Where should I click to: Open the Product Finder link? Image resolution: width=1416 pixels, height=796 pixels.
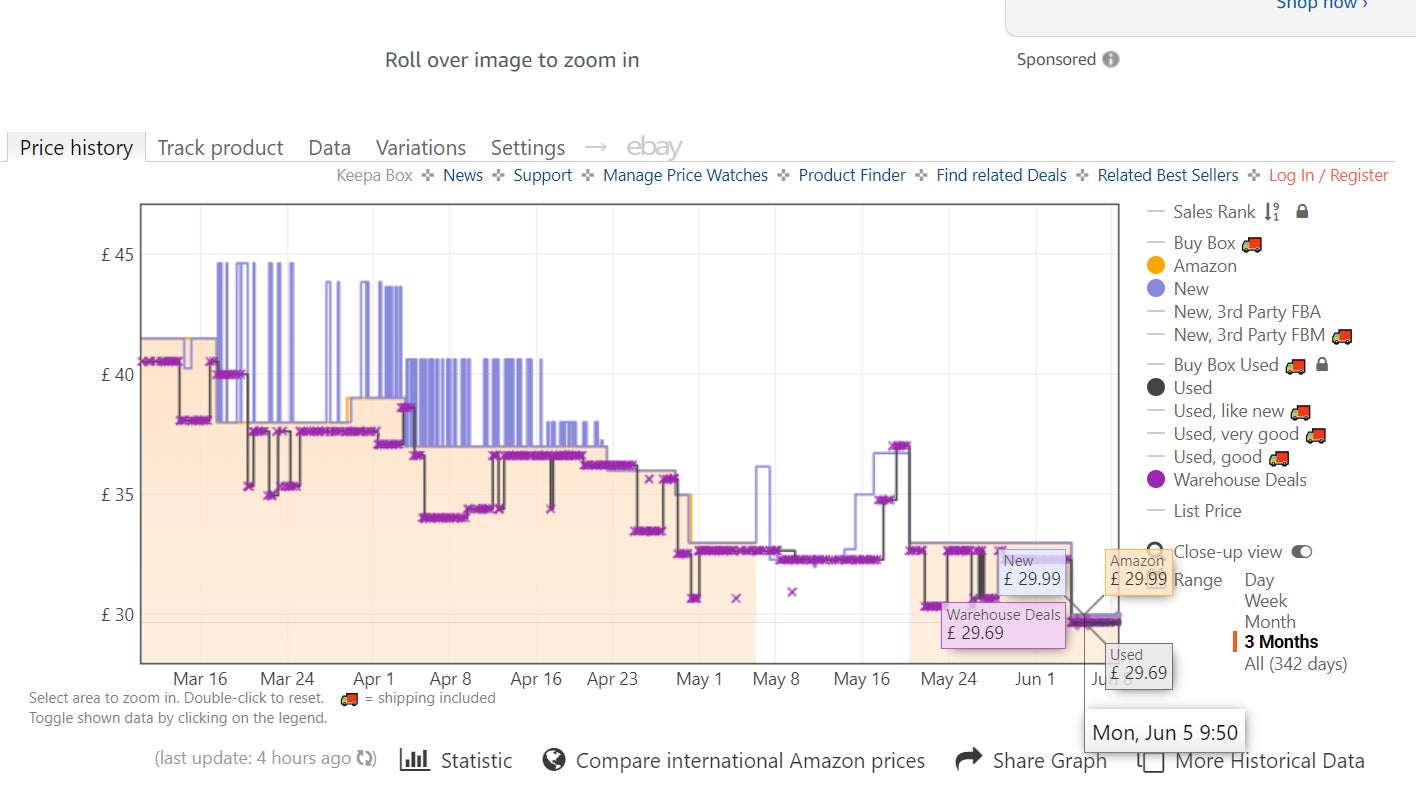pyautogui.click(x=851, y=175)
